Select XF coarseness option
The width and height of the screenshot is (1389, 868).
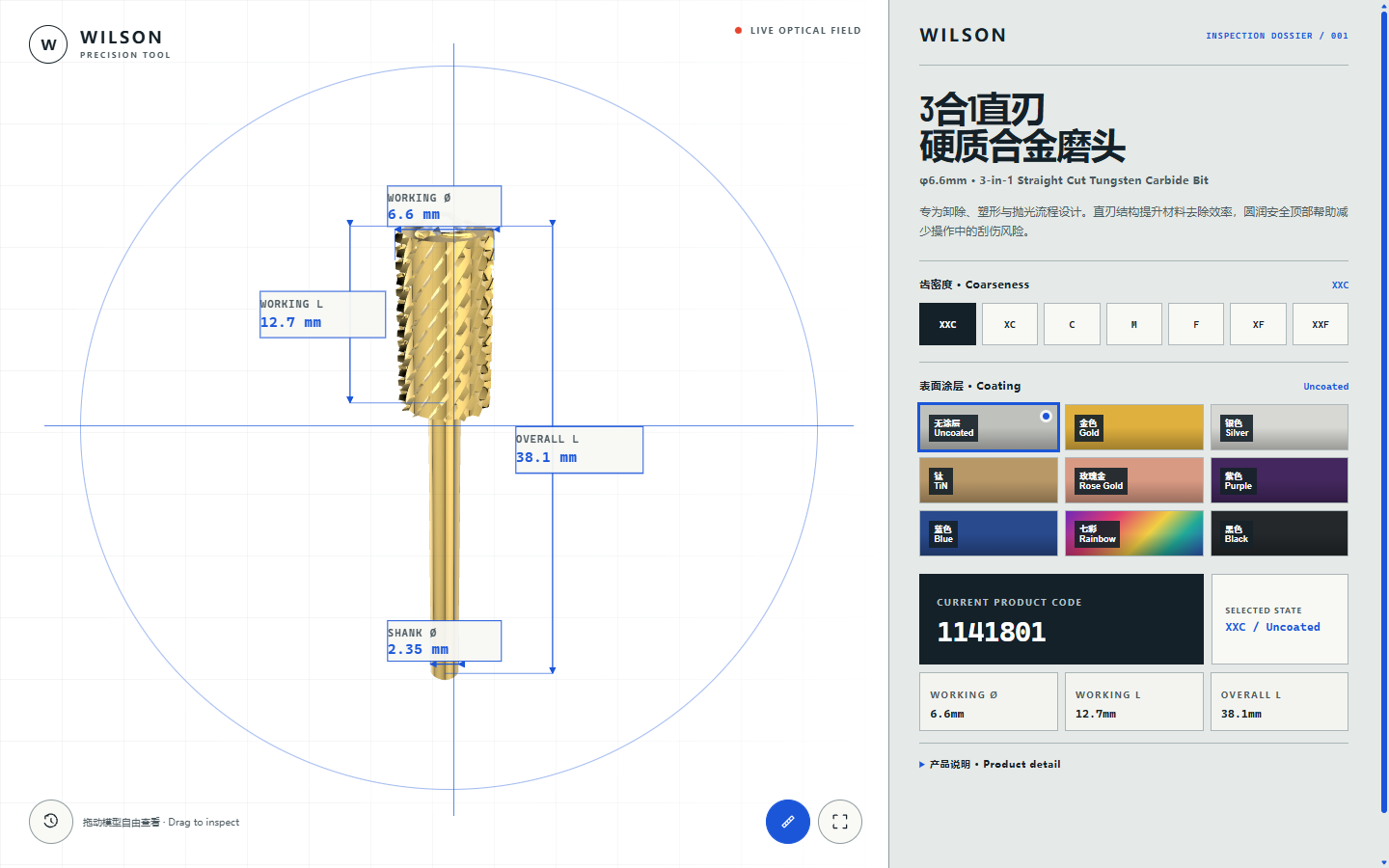tap(1258, 324)
